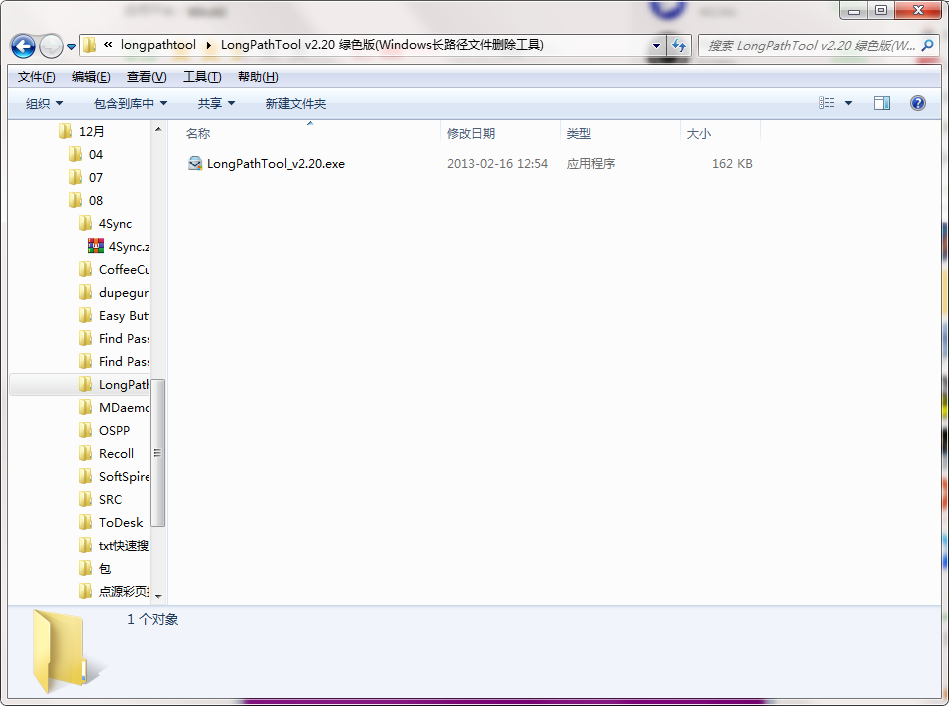Click 1 个对象 text in details pane
Image resolution: width=949 pixels, height=706 pixels.
153,619
